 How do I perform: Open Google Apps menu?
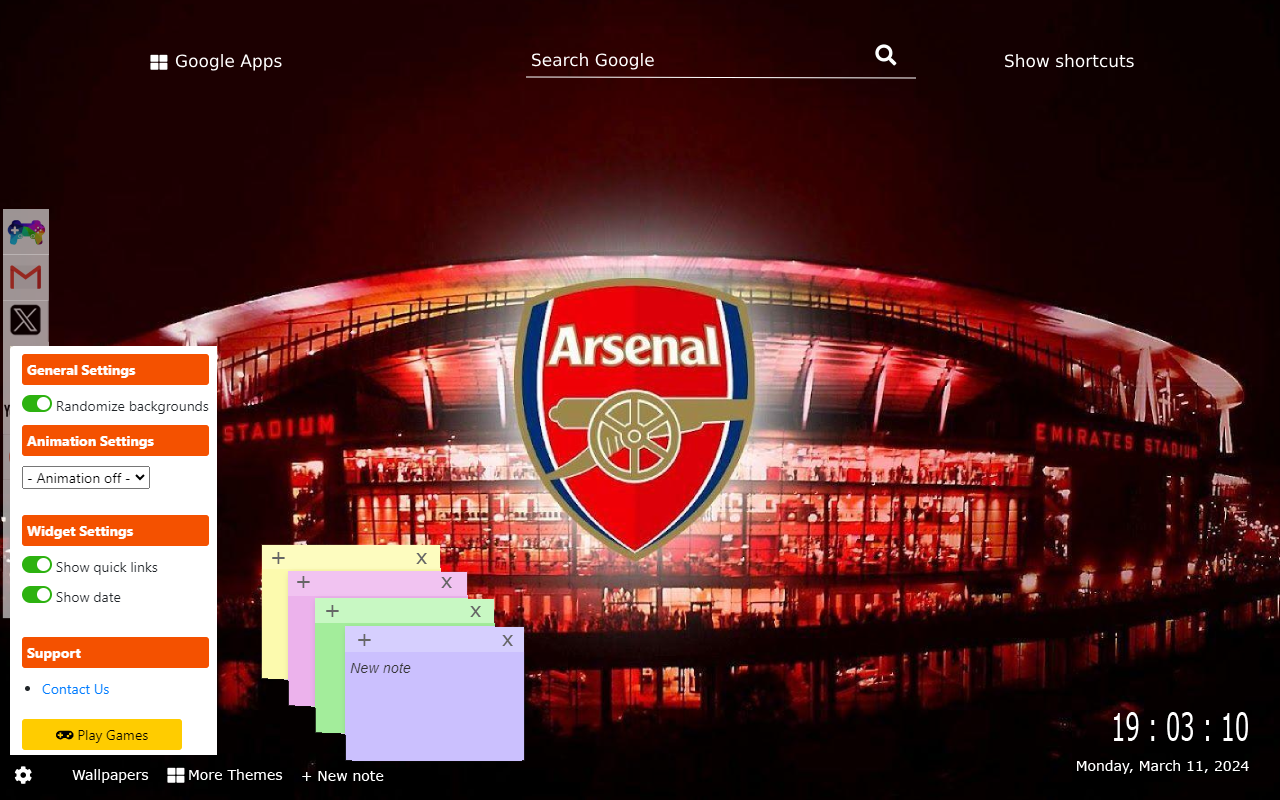pos(216,61)
